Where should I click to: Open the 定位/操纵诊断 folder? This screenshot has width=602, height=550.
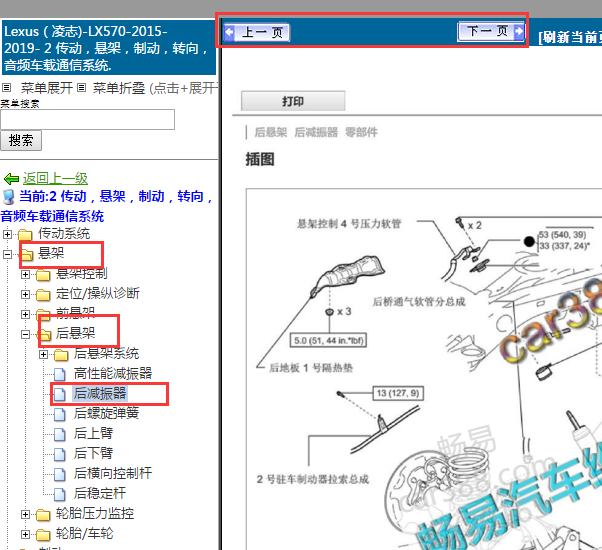(98, 294)
